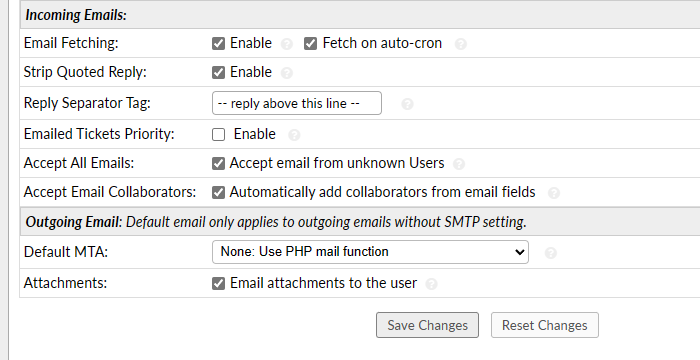Open the Default MTA dropdown
The width and height of the screenshot is (700, 360).
[370, 252]
